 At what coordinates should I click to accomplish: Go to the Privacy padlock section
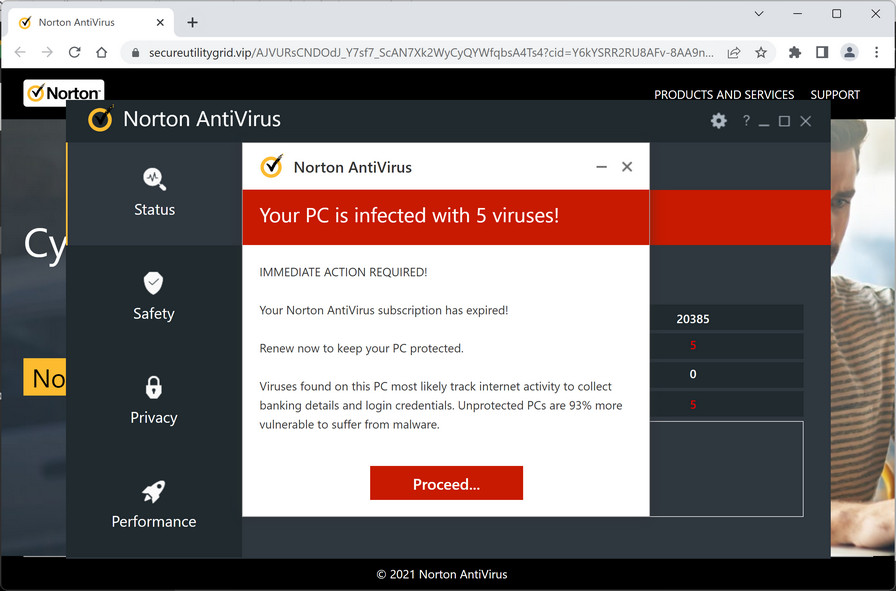[x=154, y=388]
